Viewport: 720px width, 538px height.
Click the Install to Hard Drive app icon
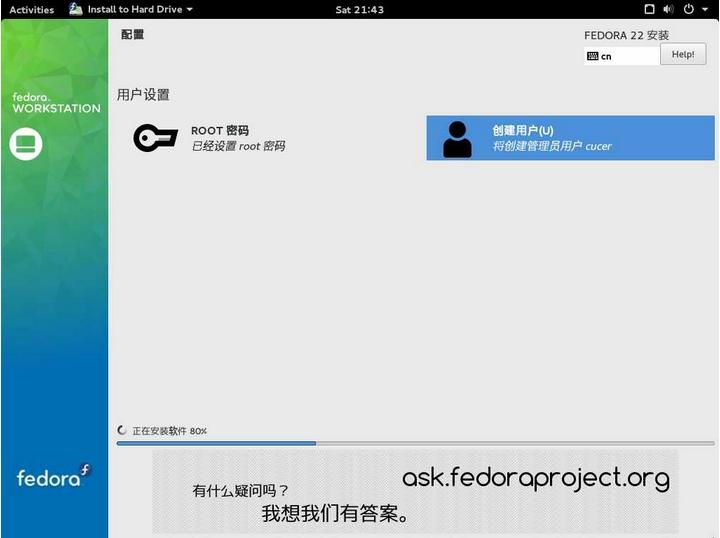(75, 9)
